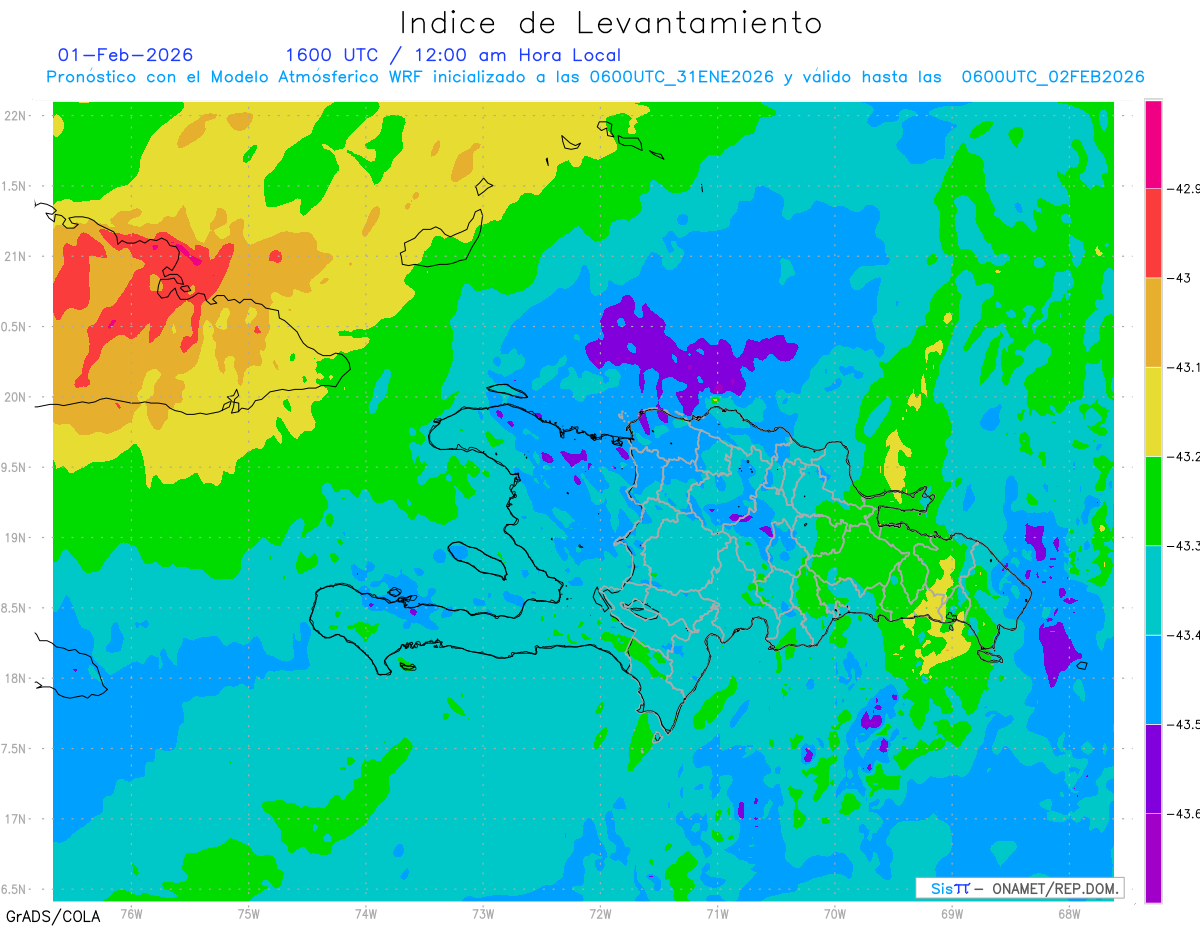Click the "76W" longitude label

pos(132,912)
